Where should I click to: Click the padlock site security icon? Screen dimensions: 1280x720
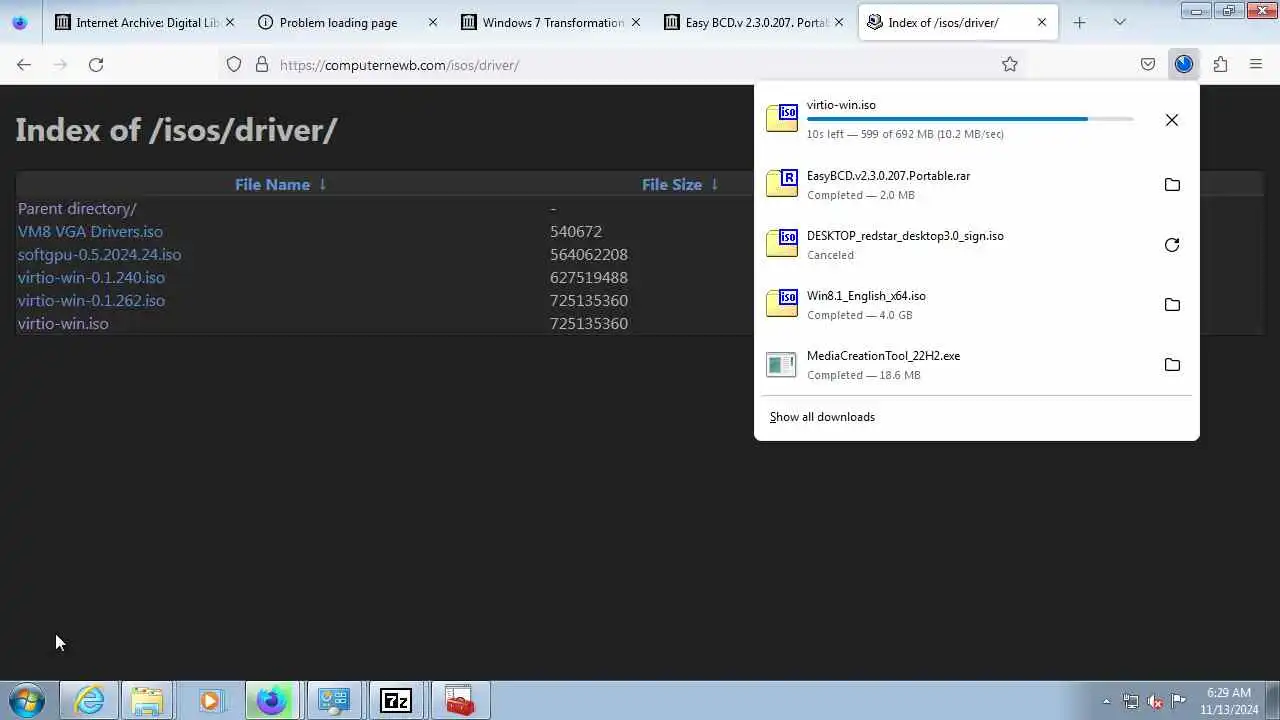[262, 64]
